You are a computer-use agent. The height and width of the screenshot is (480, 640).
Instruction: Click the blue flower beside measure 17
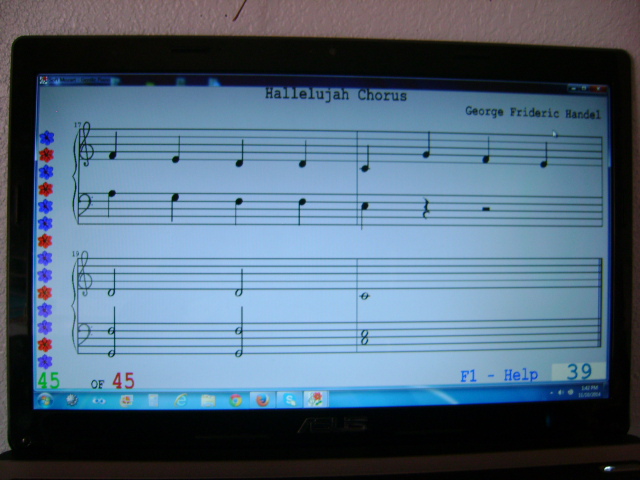tap(47, 138)
